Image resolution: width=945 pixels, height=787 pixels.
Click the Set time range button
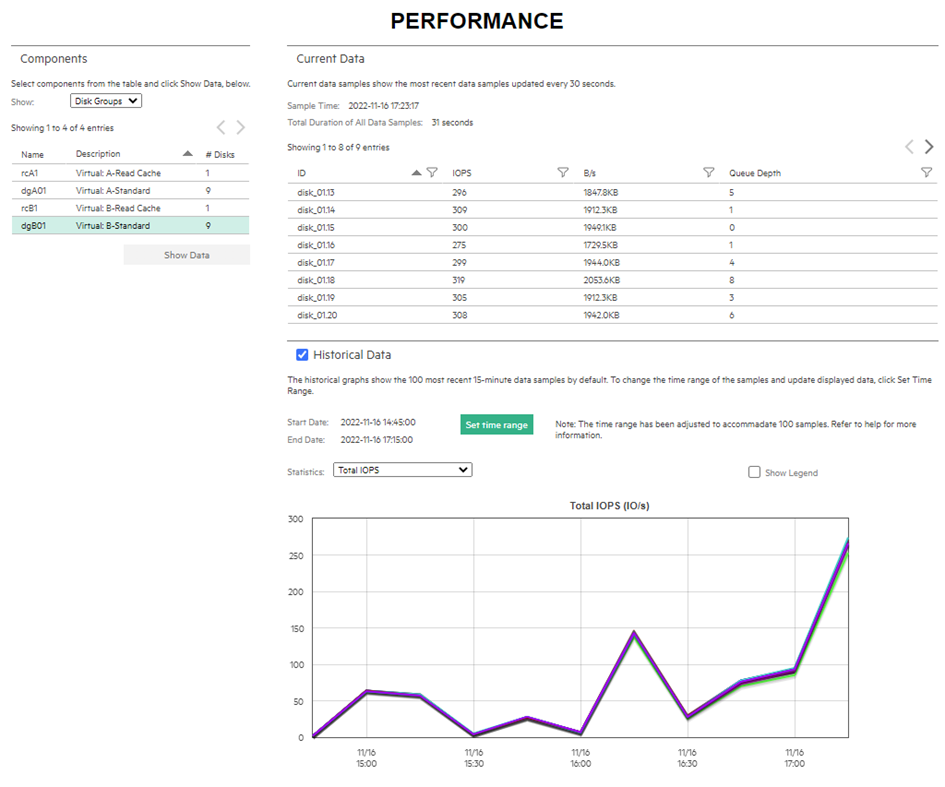[x=496, y=425]
